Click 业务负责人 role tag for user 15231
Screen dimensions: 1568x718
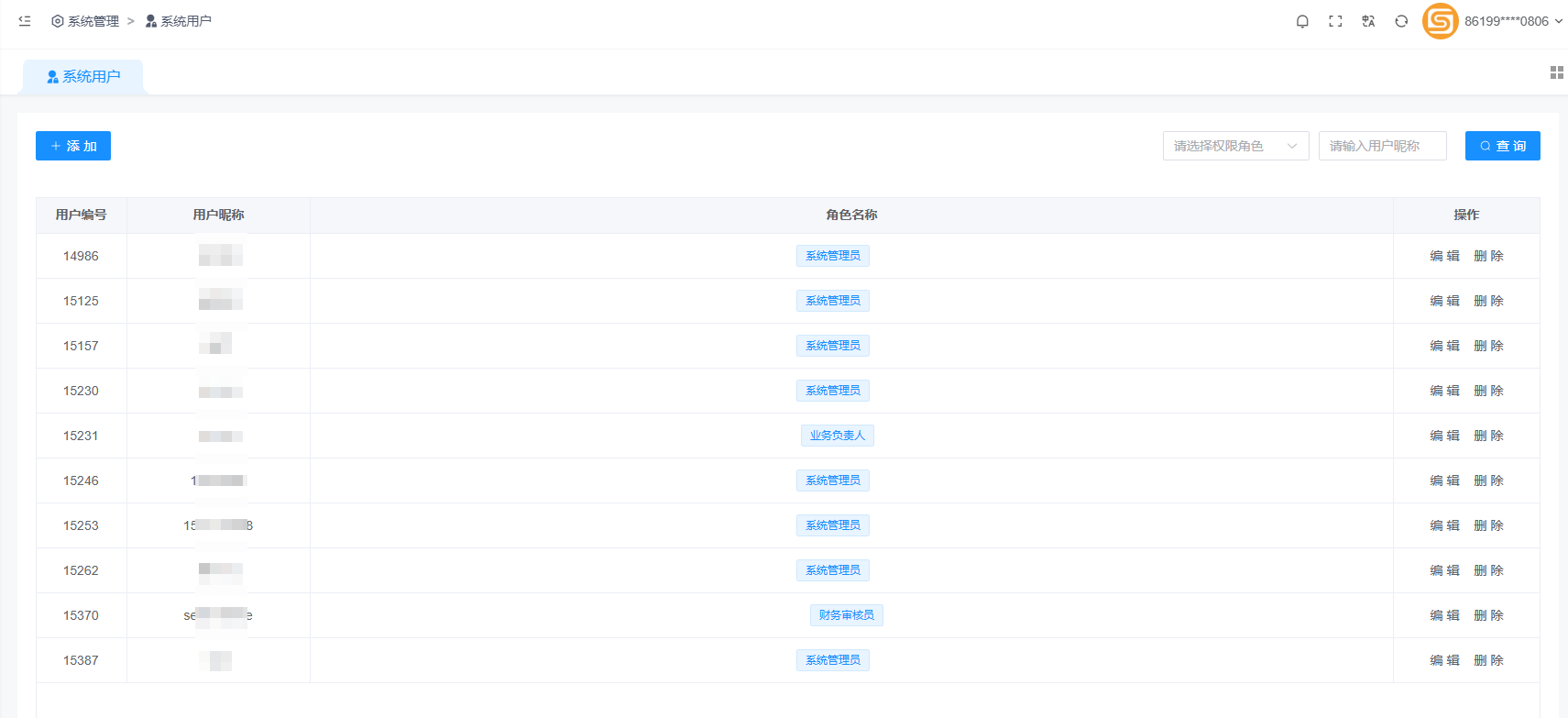(837, 436)
